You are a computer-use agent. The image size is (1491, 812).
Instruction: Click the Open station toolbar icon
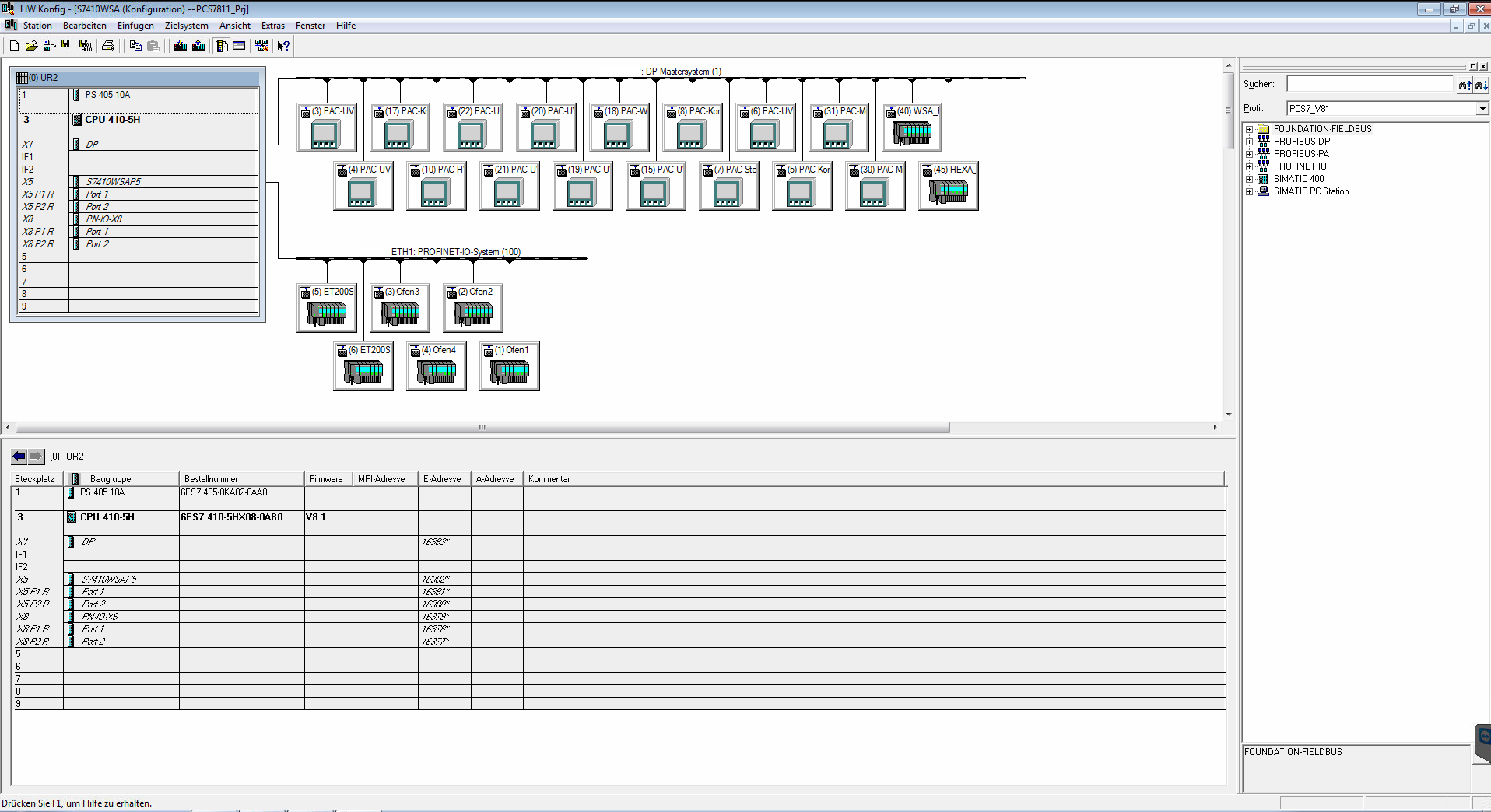tap(31, 46)
